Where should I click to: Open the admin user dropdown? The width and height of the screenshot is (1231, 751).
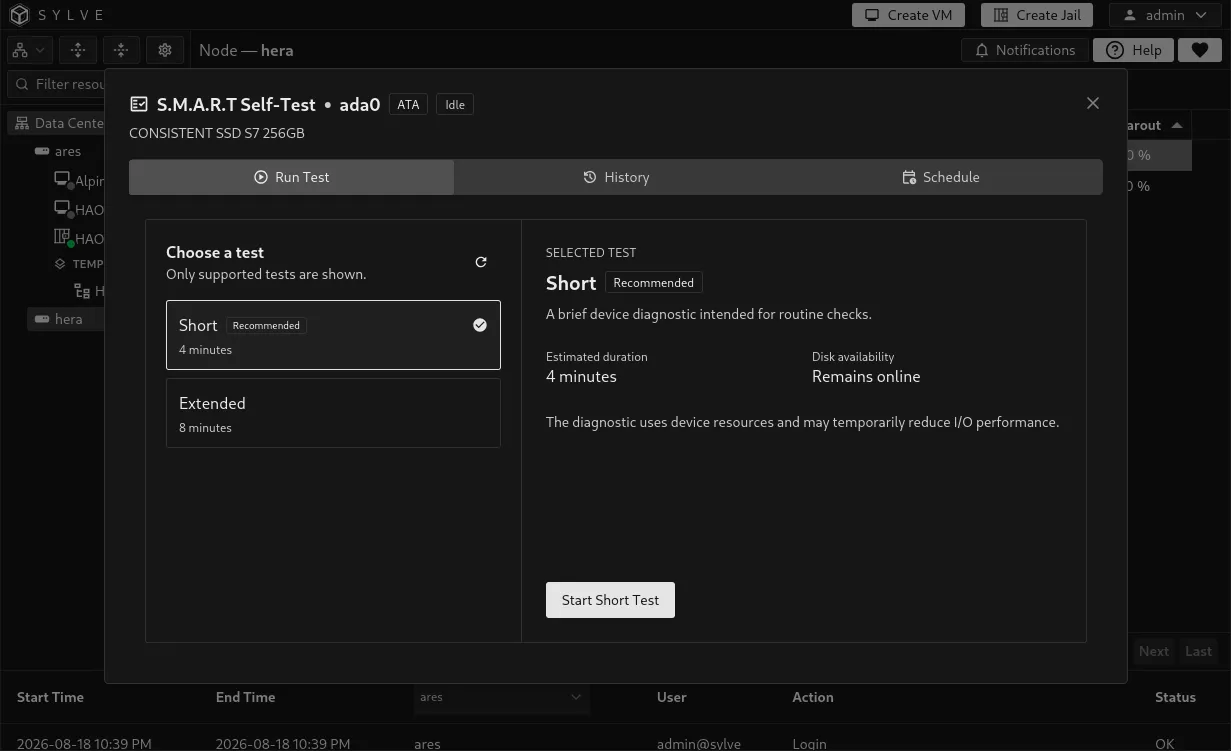(x=1165, y=15)
